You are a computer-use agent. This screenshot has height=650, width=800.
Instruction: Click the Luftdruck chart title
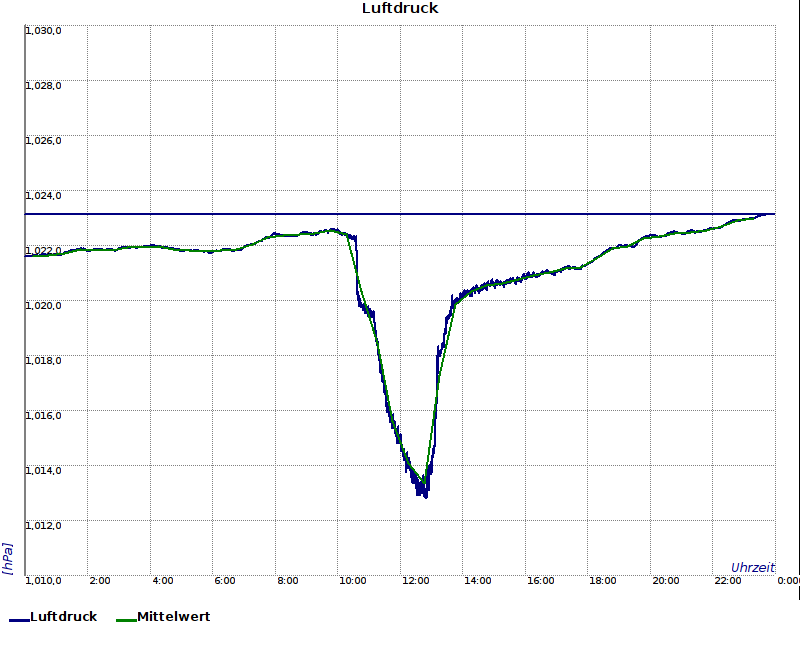click(400, 8)
